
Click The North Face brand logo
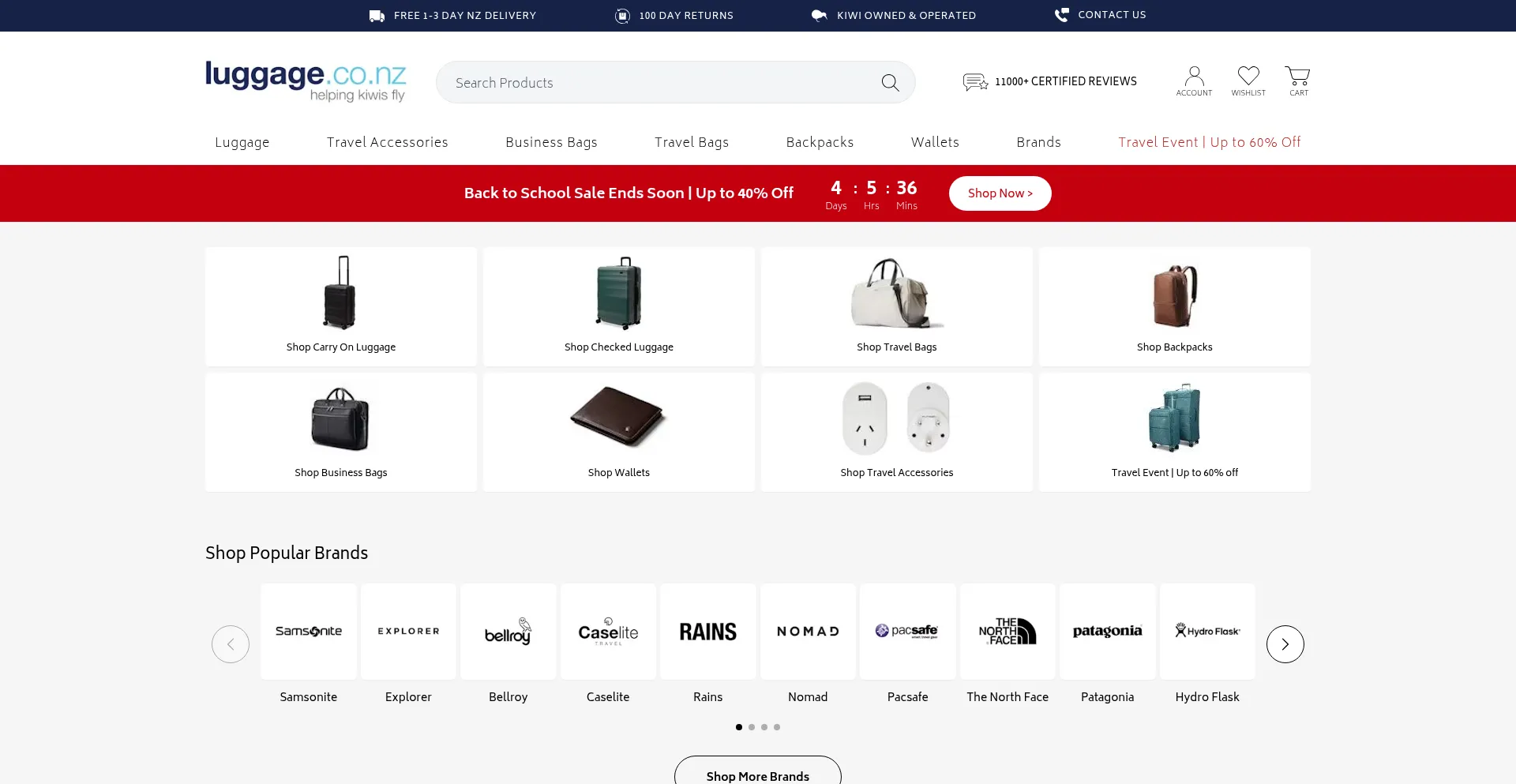(1008, 631)
